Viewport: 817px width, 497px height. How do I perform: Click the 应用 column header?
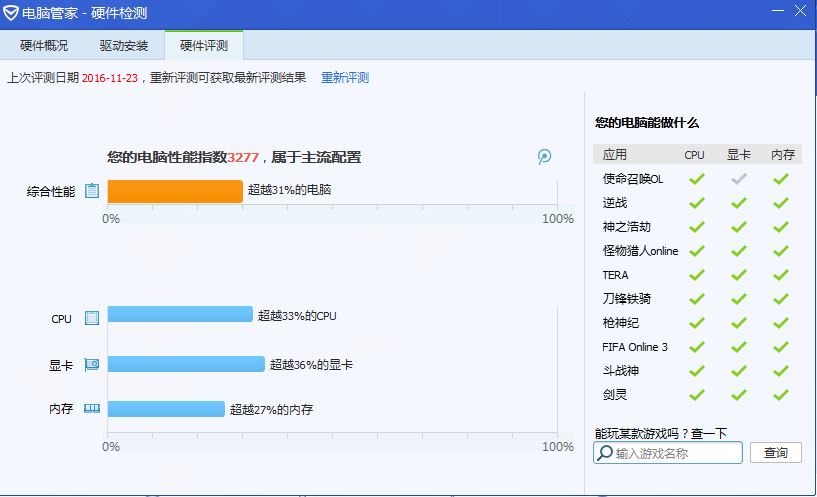(x=615, y=155)
